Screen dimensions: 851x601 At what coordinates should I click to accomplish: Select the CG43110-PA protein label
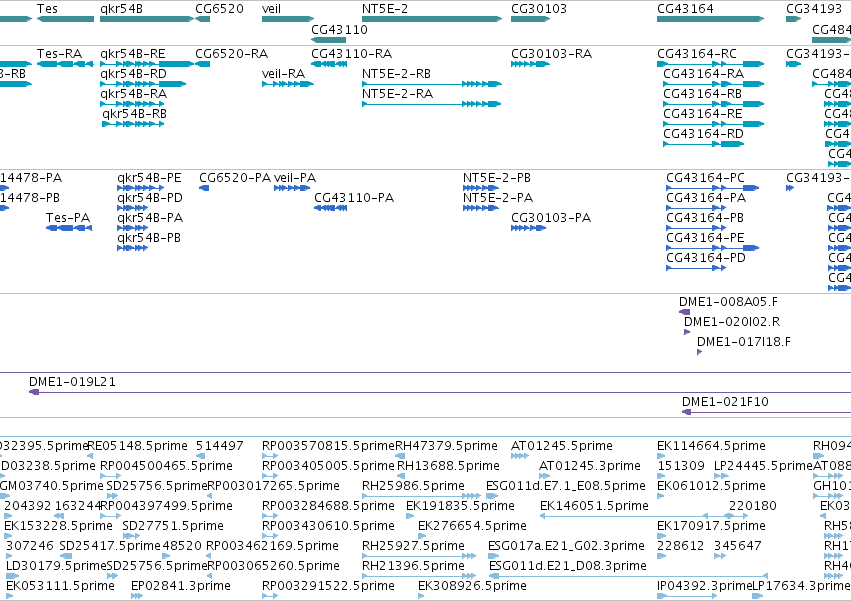354,198
